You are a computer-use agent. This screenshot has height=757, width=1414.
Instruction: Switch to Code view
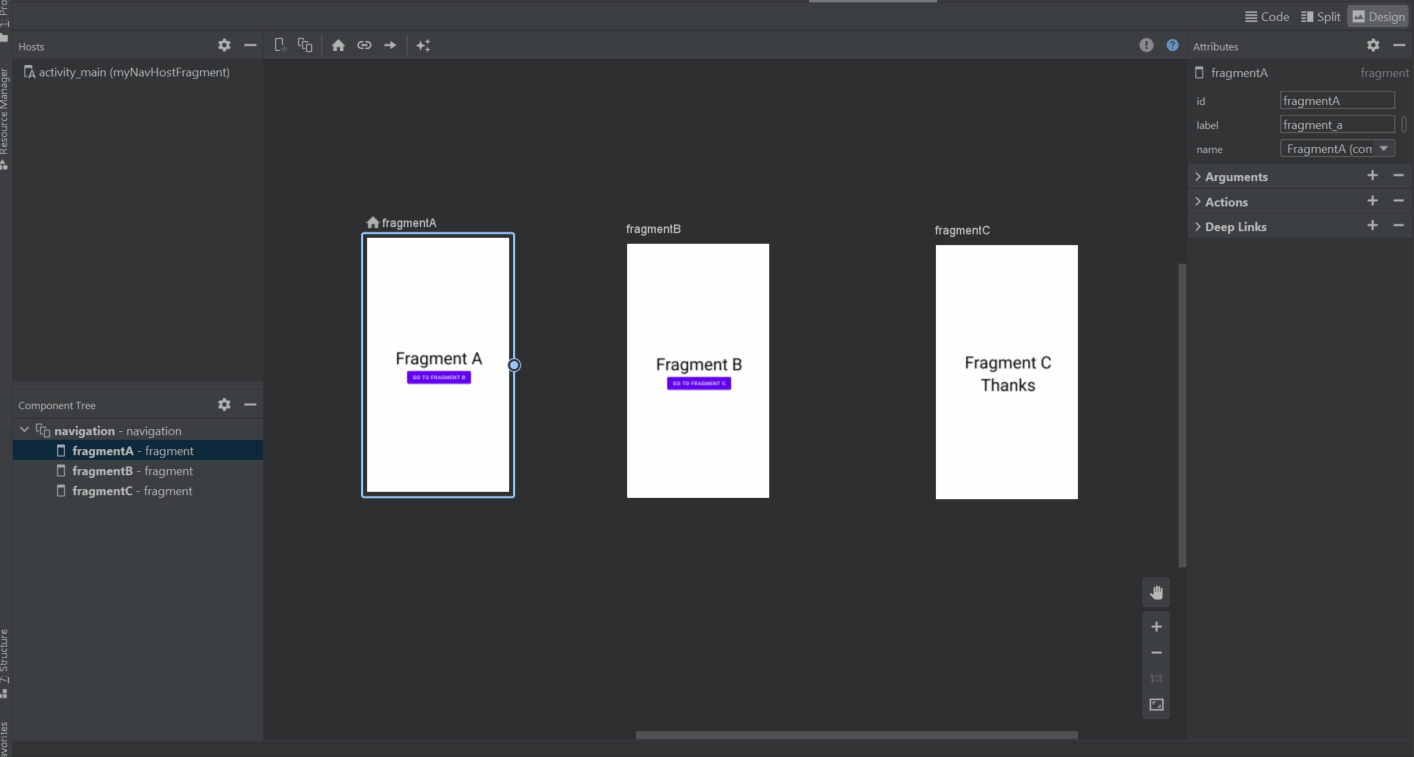coord(1266,16)
